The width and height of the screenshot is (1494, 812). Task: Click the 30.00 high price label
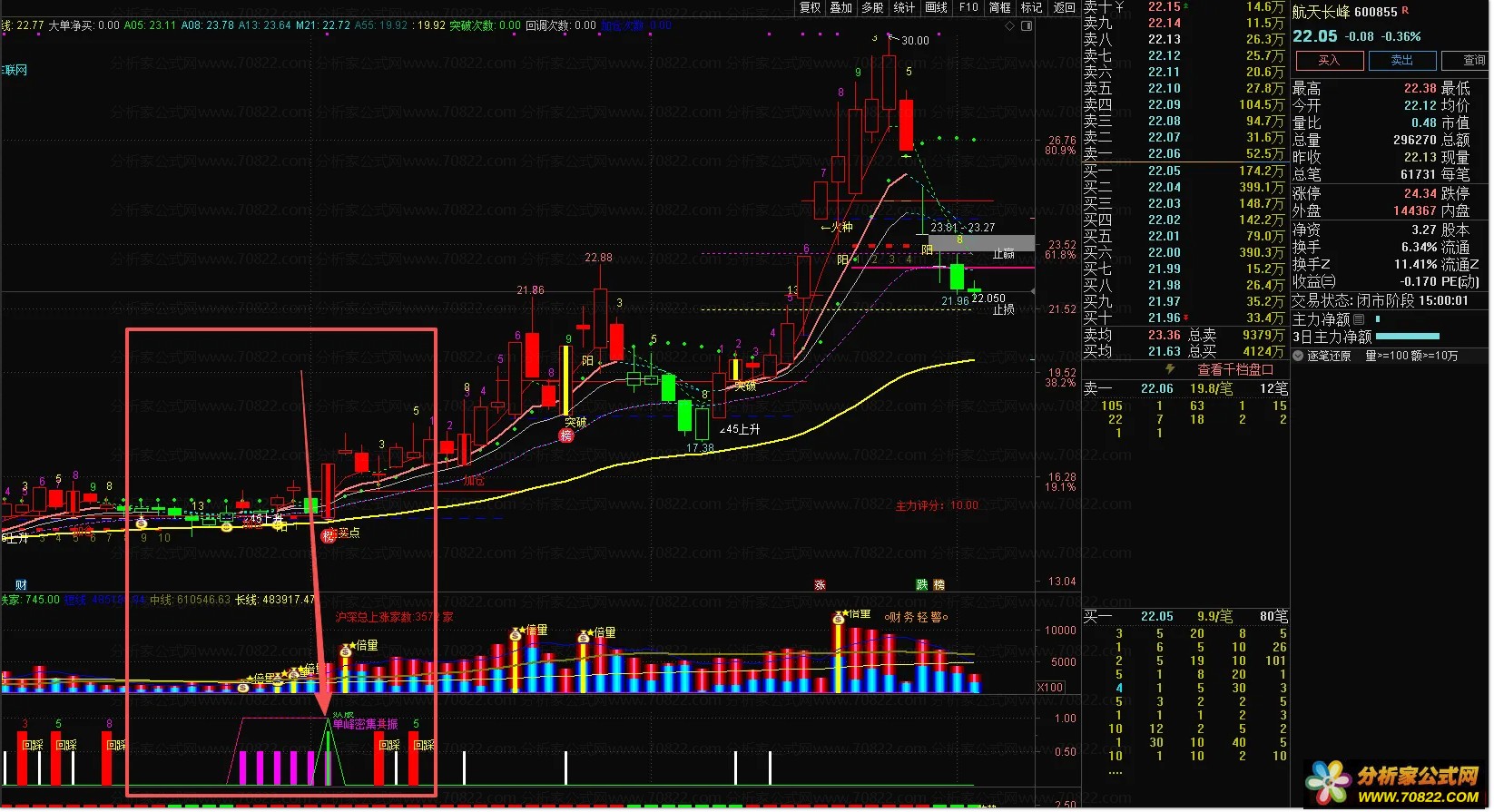[915, 40]
